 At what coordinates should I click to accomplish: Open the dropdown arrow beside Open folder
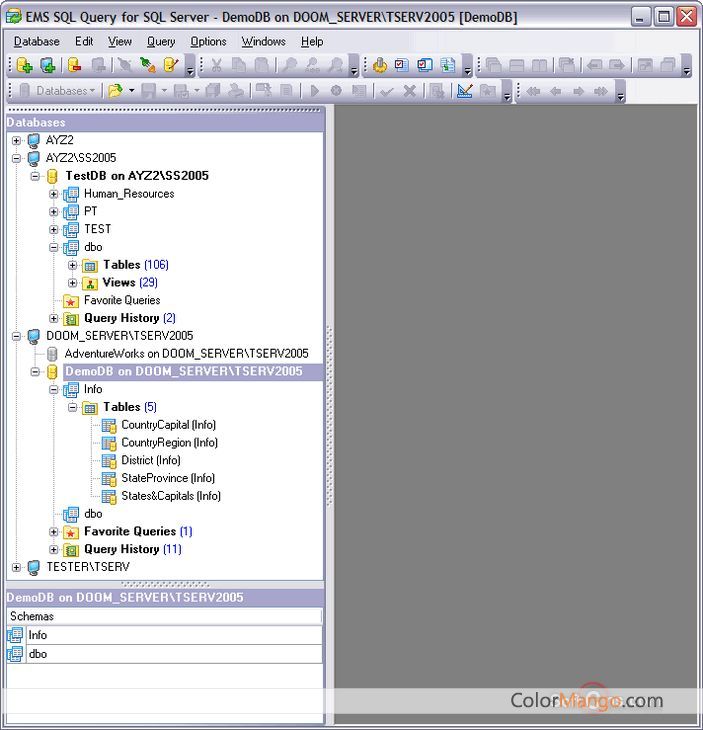pyautogui.click(x=132, y=91)
